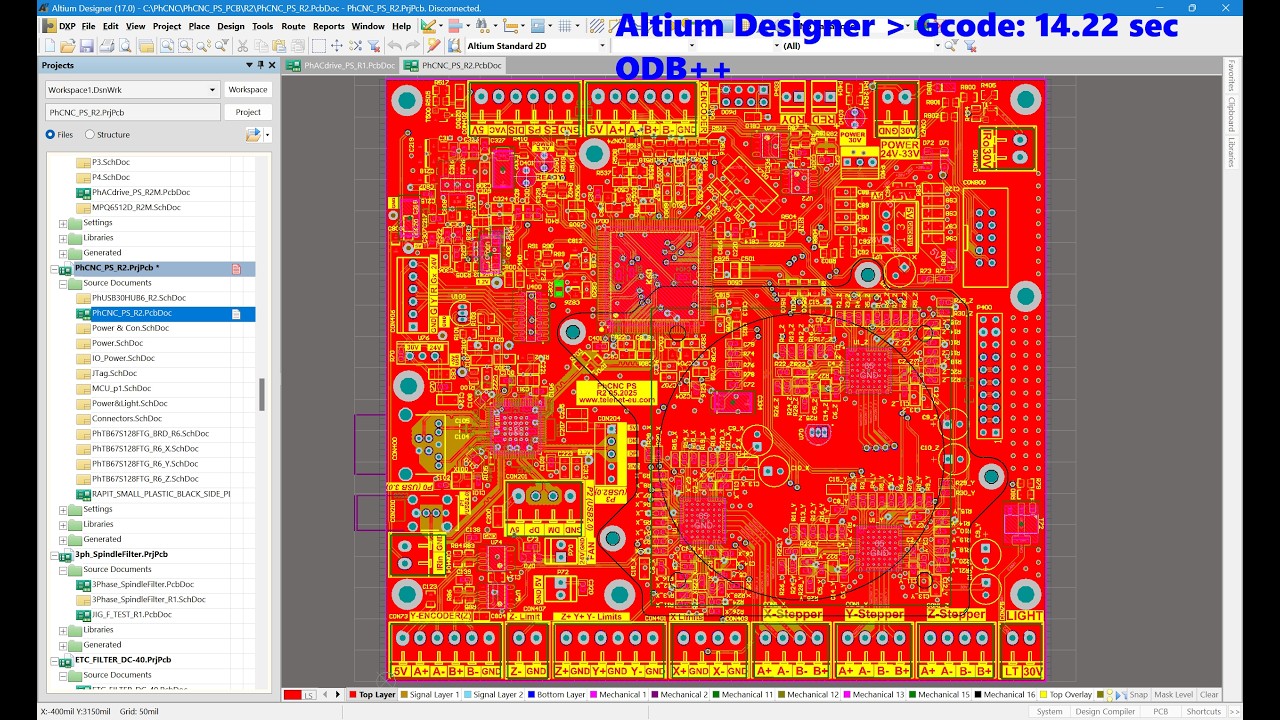
Task: Expand the status bar panel overflow chevron
Action: (1235, 712)
